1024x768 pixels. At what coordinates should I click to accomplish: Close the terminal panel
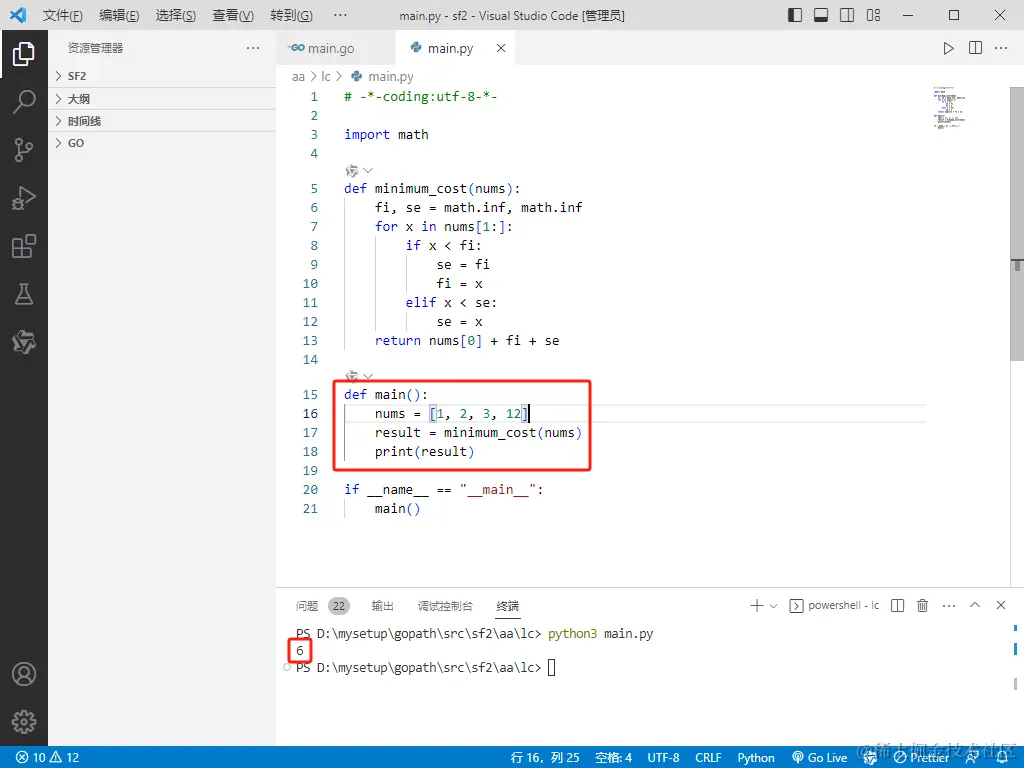click(1000, 605)
